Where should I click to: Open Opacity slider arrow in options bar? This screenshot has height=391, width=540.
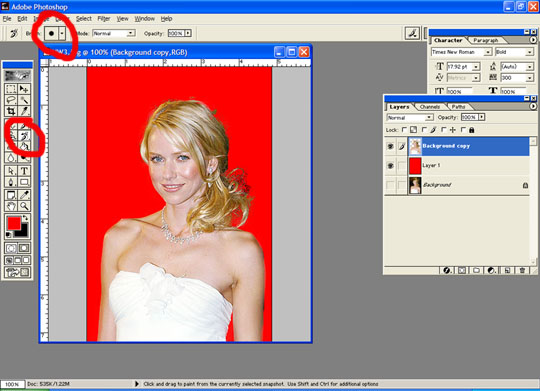click(188, 33)
